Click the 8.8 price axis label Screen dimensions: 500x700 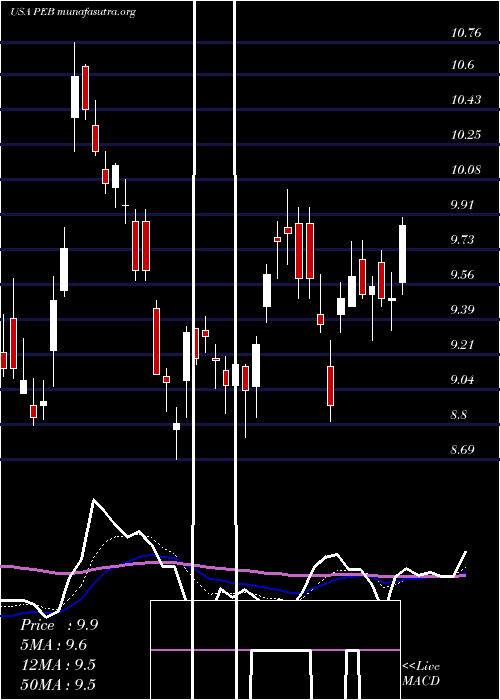tap(459, 415)
